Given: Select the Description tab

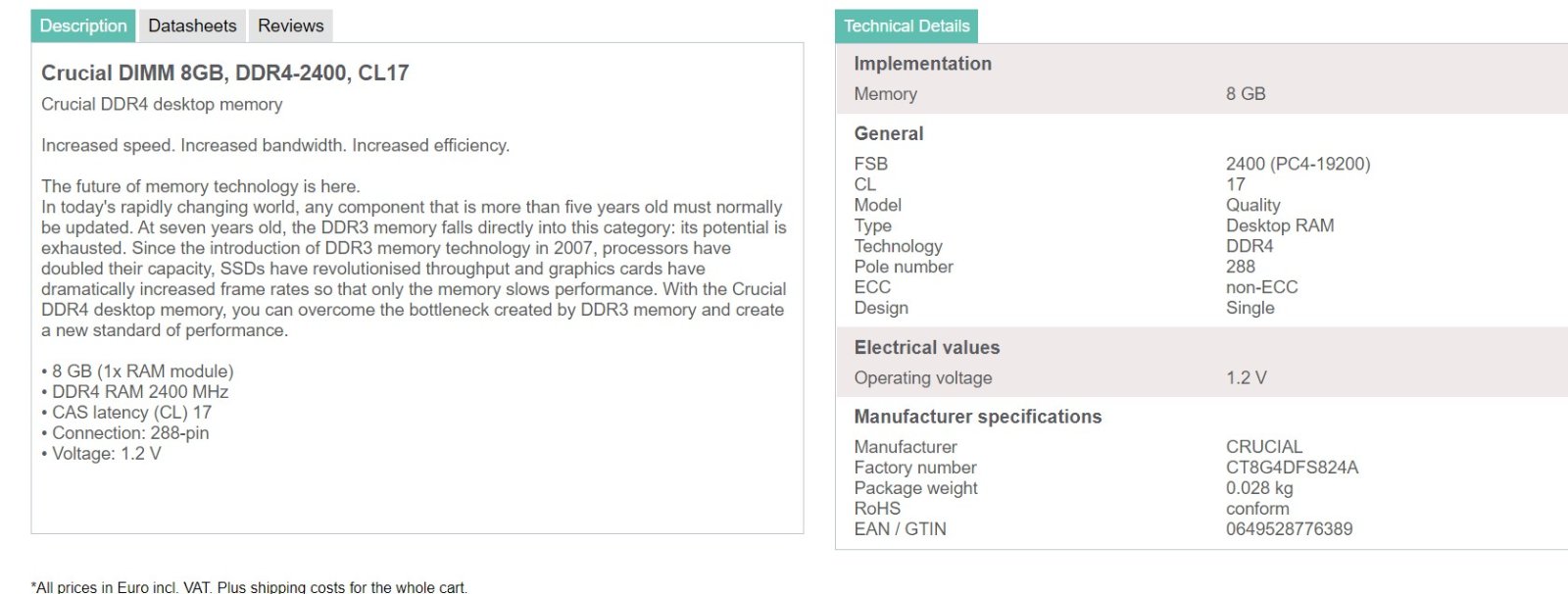Looking at the screenshot, I should click(83, 26).
